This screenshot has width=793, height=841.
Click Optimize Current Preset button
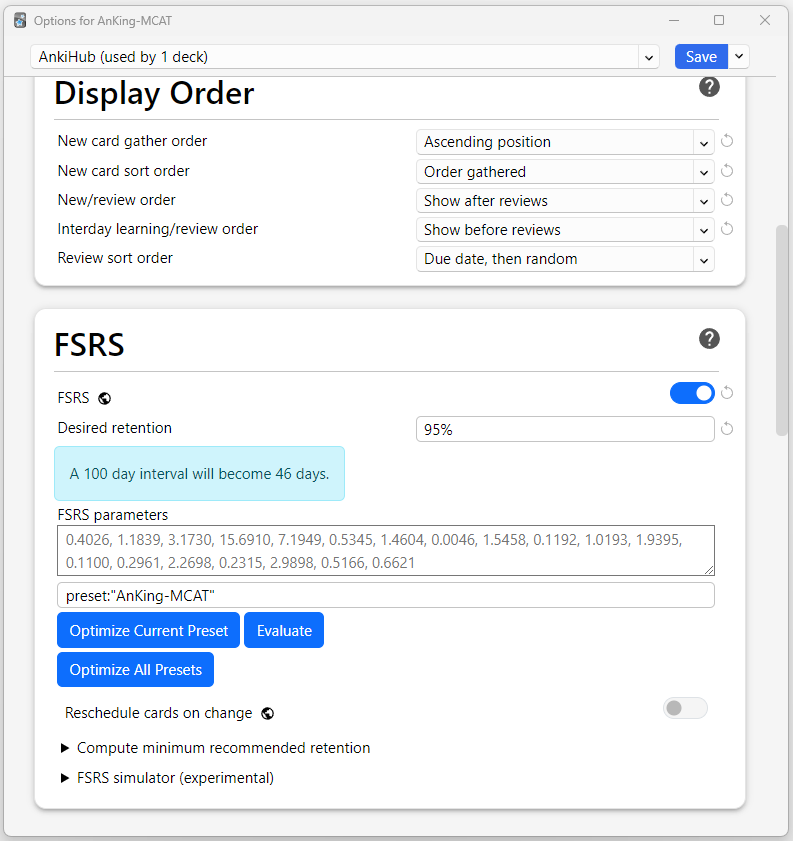149,630
